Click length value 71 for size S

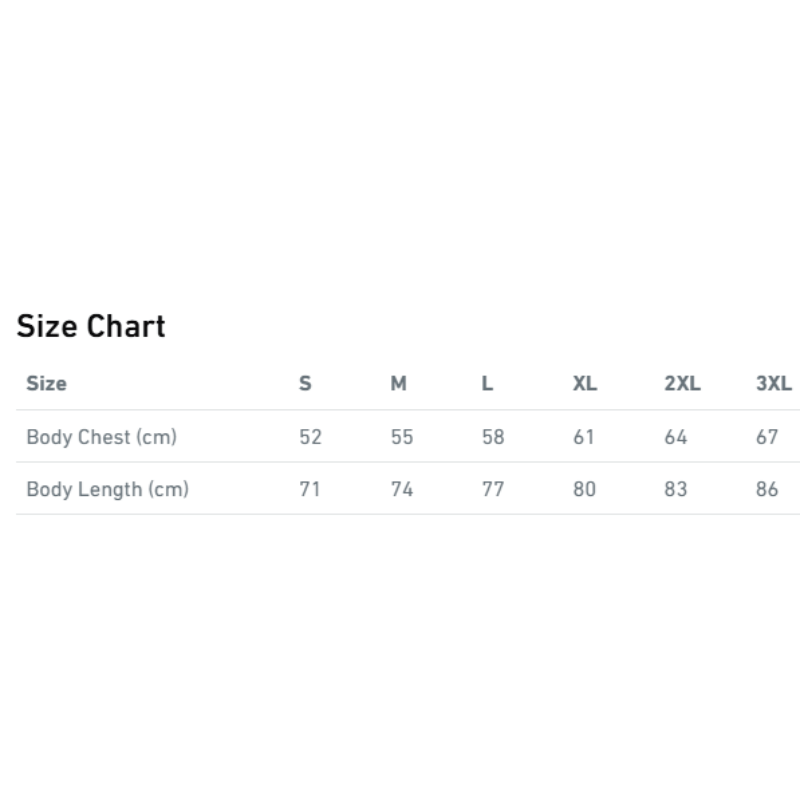310,489
